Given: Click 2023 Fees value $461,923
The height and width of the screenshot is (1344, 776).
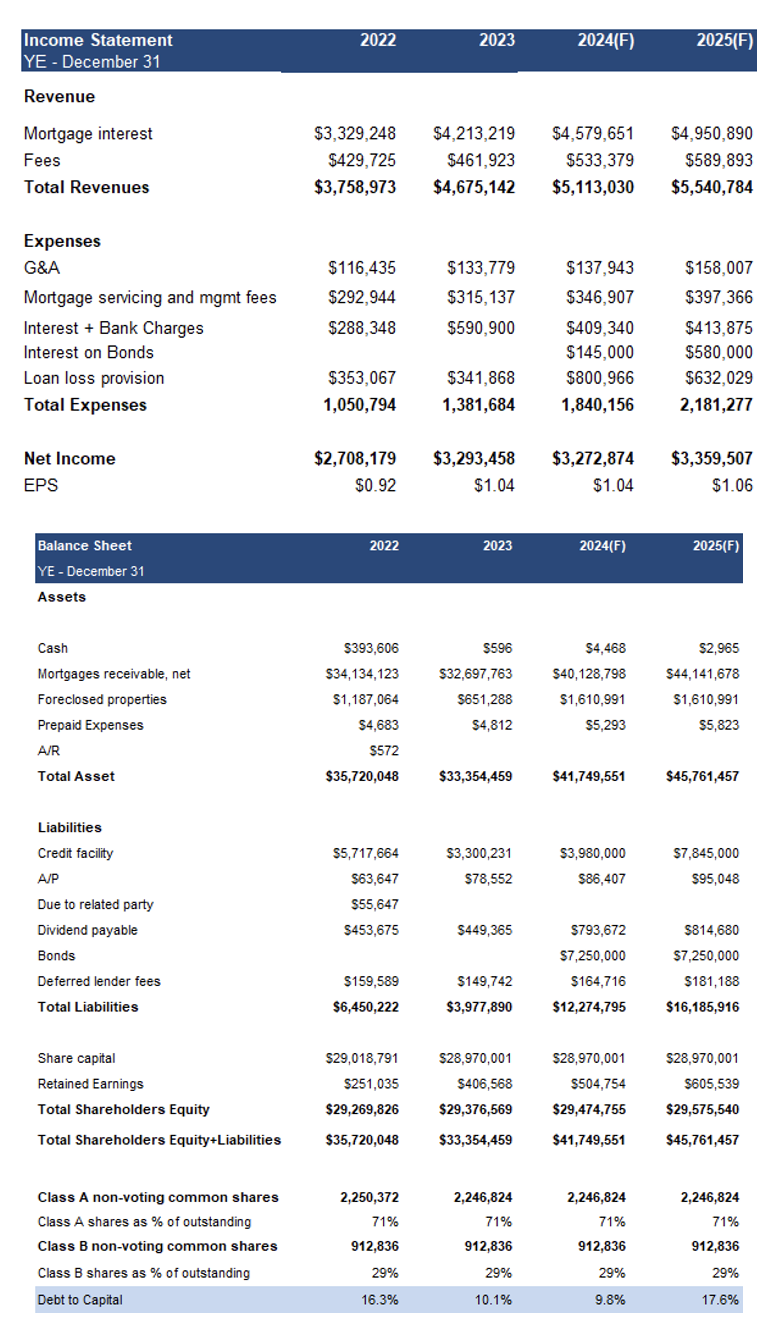Looking at the screenshot, I should pos(481,161).
